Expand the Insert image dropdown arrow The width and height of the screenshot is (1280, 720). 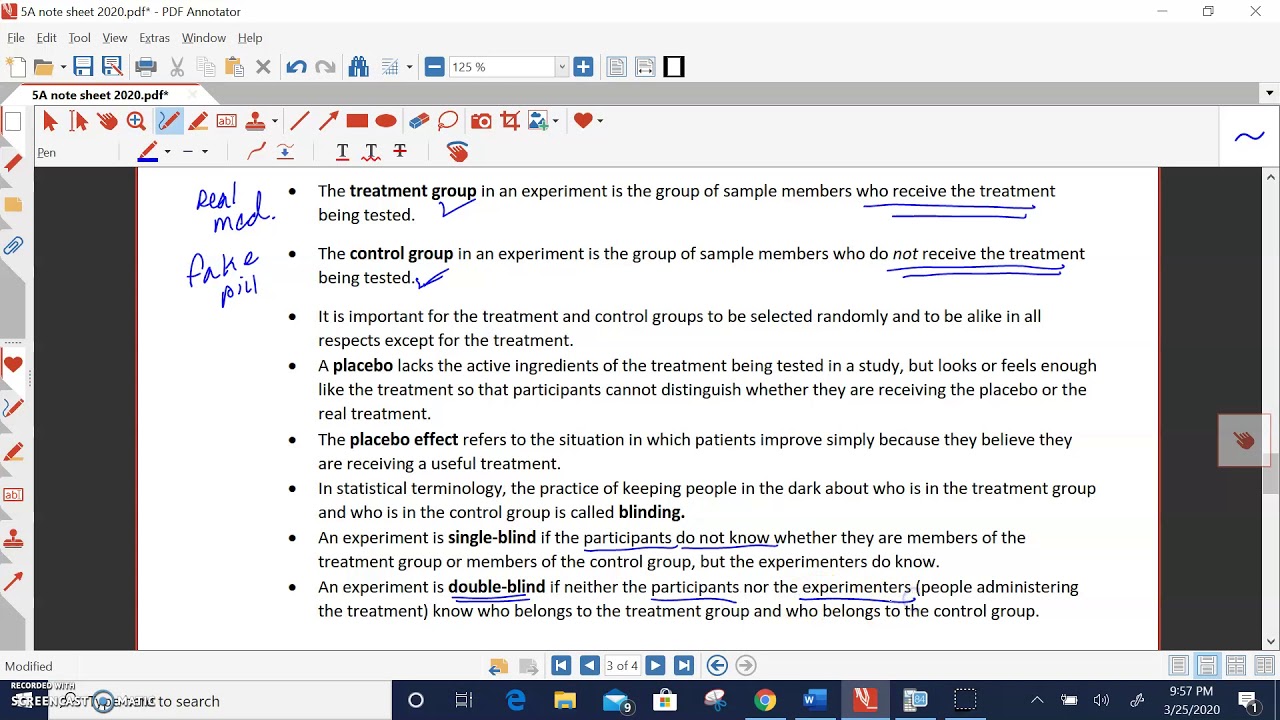click(x=555, y=121)
